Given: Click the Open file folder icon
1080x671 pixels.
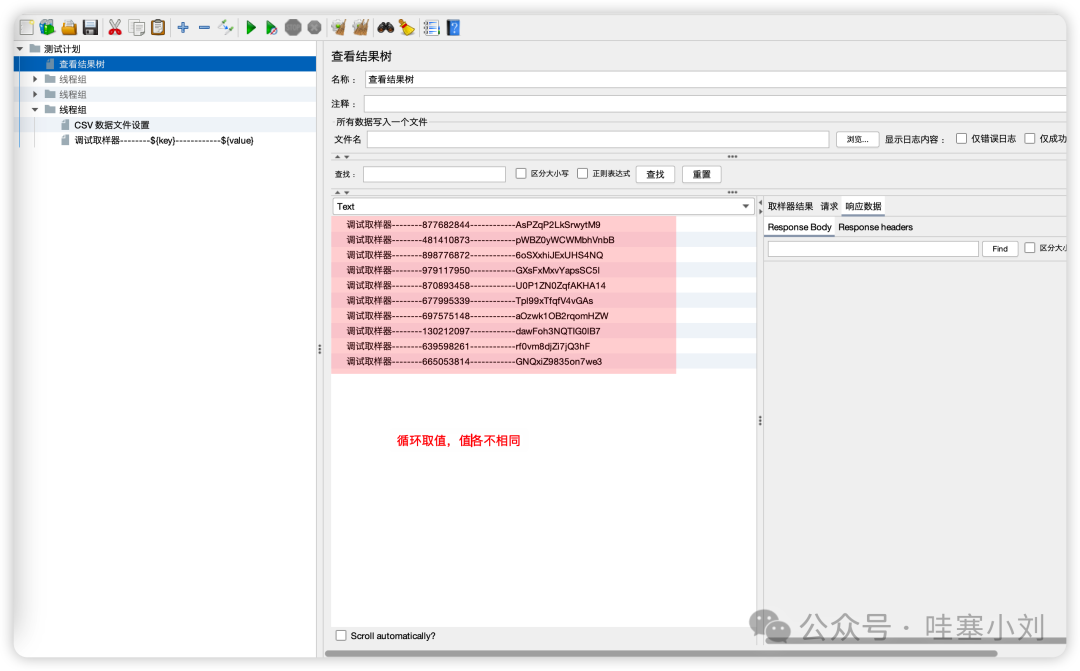Looking at the screenshot, I should (69, 28).
